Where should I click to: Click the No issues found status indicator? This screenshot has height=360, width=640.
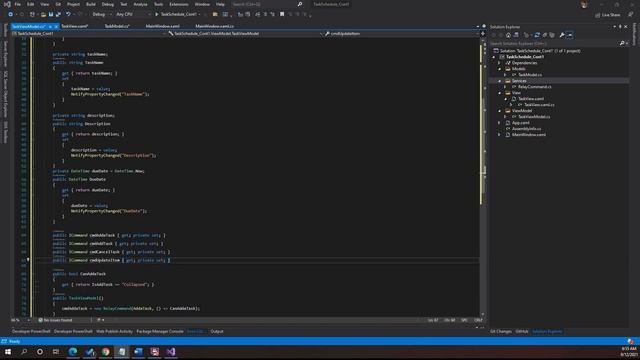pos(55,320)
